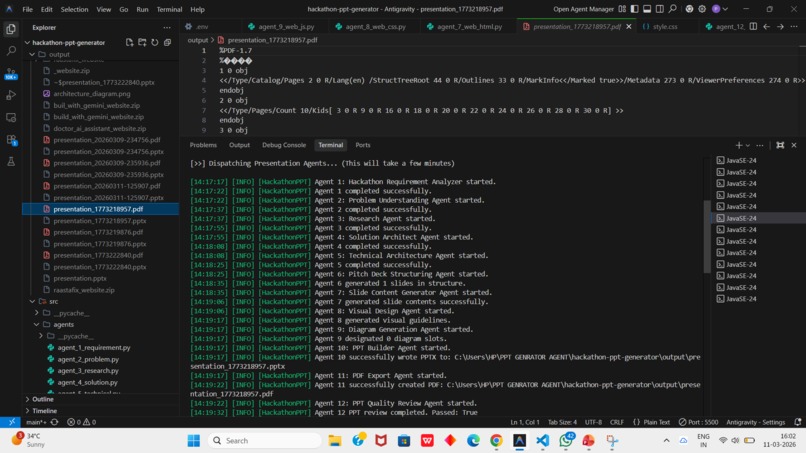
Task: Collapse all folders in Explorer
Action: (168, 42)
